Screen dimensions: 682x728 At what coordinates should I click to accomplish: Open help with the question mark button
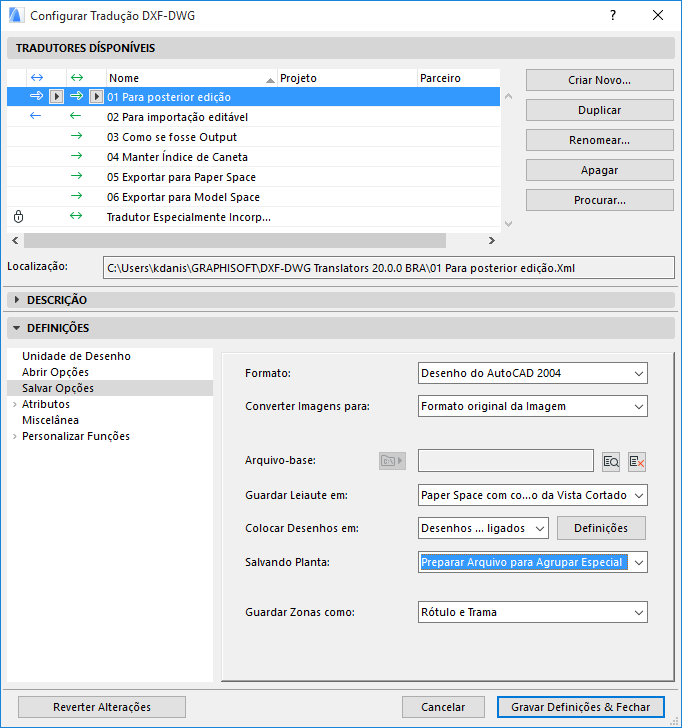(613, 15)
